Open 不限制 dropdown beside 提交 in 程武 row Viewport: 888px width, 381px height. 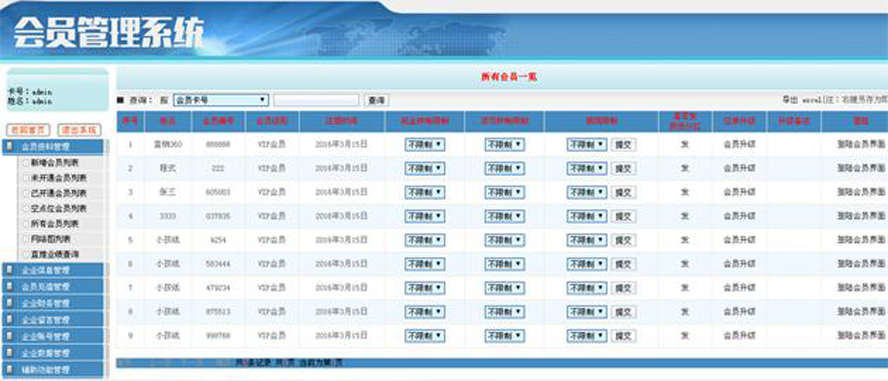pos(587,168)
